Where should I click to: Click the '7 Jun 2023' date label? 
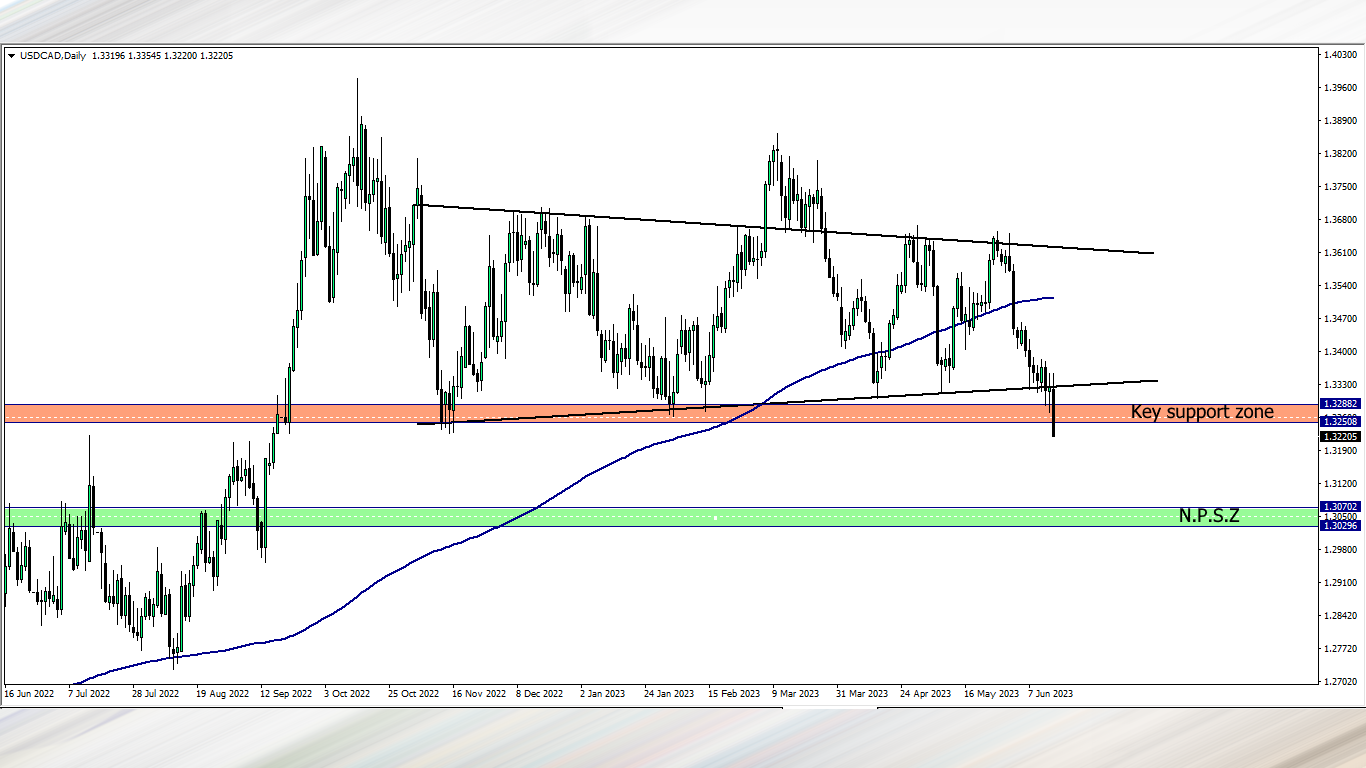1050,692
